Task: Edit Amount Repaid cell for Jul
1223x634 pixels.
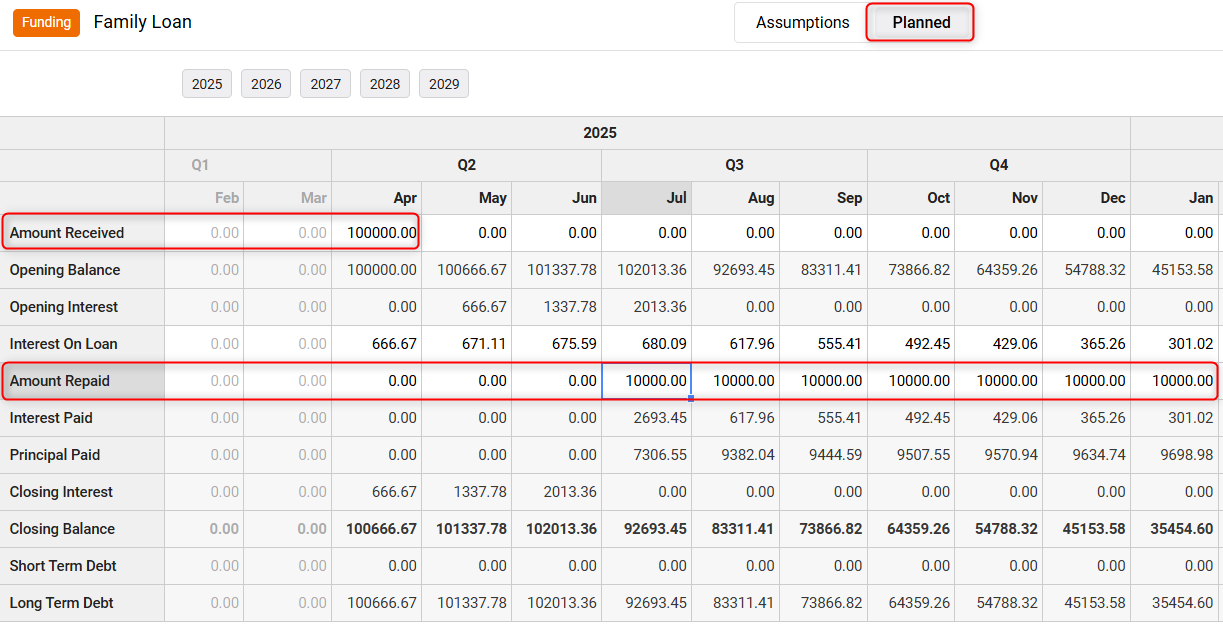Action: 647,381
